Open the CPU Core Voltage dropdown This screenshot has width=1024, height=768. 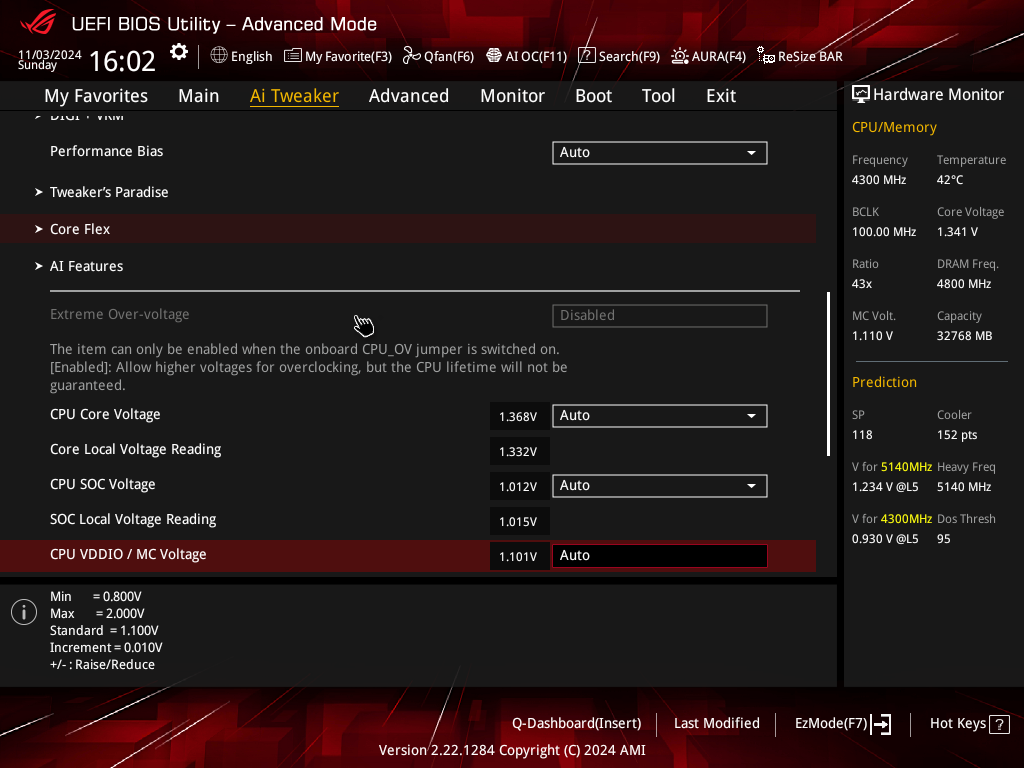(x=660, y=416)
